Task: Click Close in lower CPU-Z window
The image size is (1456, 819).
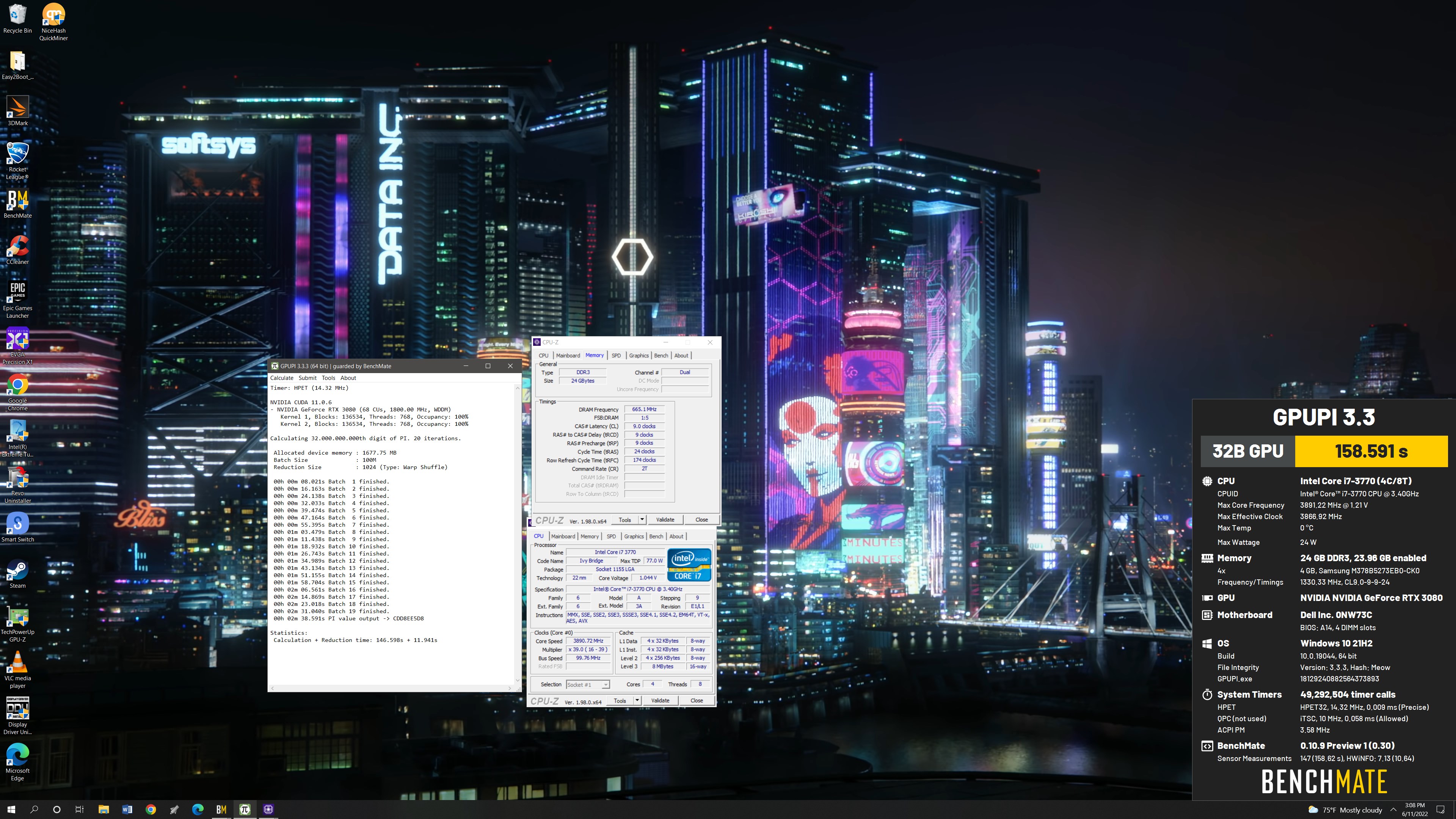Action: pyautogui.click(x=697, y=700)
